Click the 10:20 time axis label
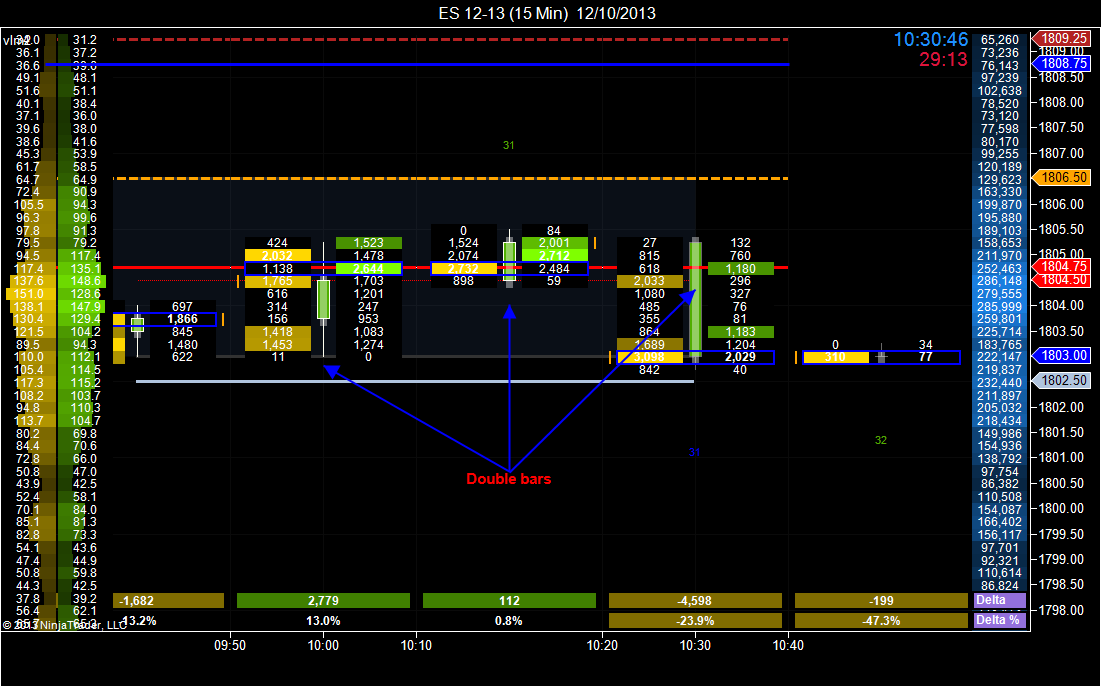The height and width of the screenshot is (687, 1101). [x=602, y=646]
